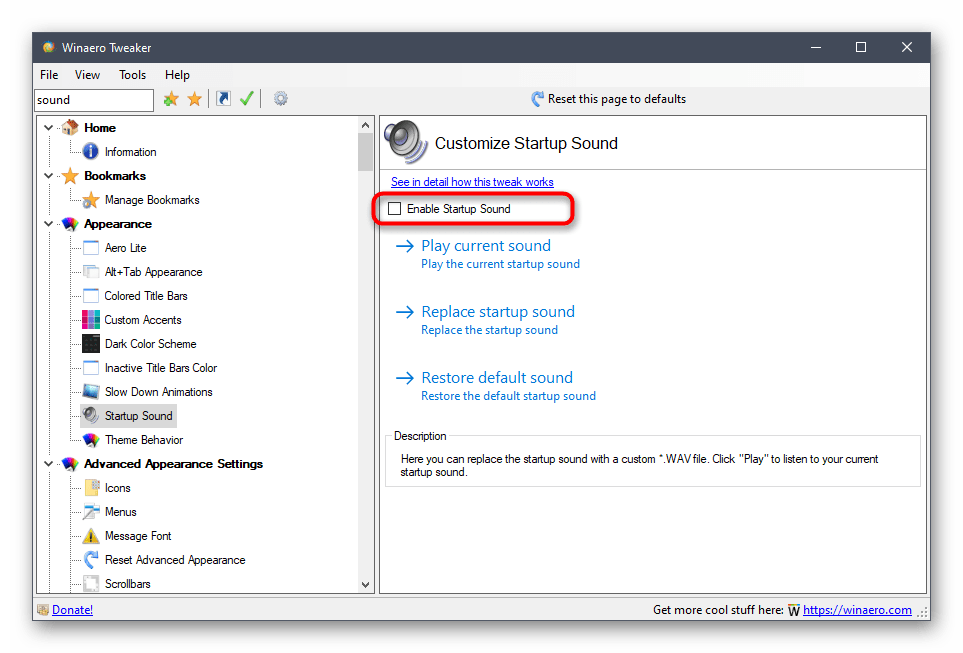This screenshot has width=963, height=653.
Task: Click the tree scrollbar up arrow
Action: [x=365, y=125]
